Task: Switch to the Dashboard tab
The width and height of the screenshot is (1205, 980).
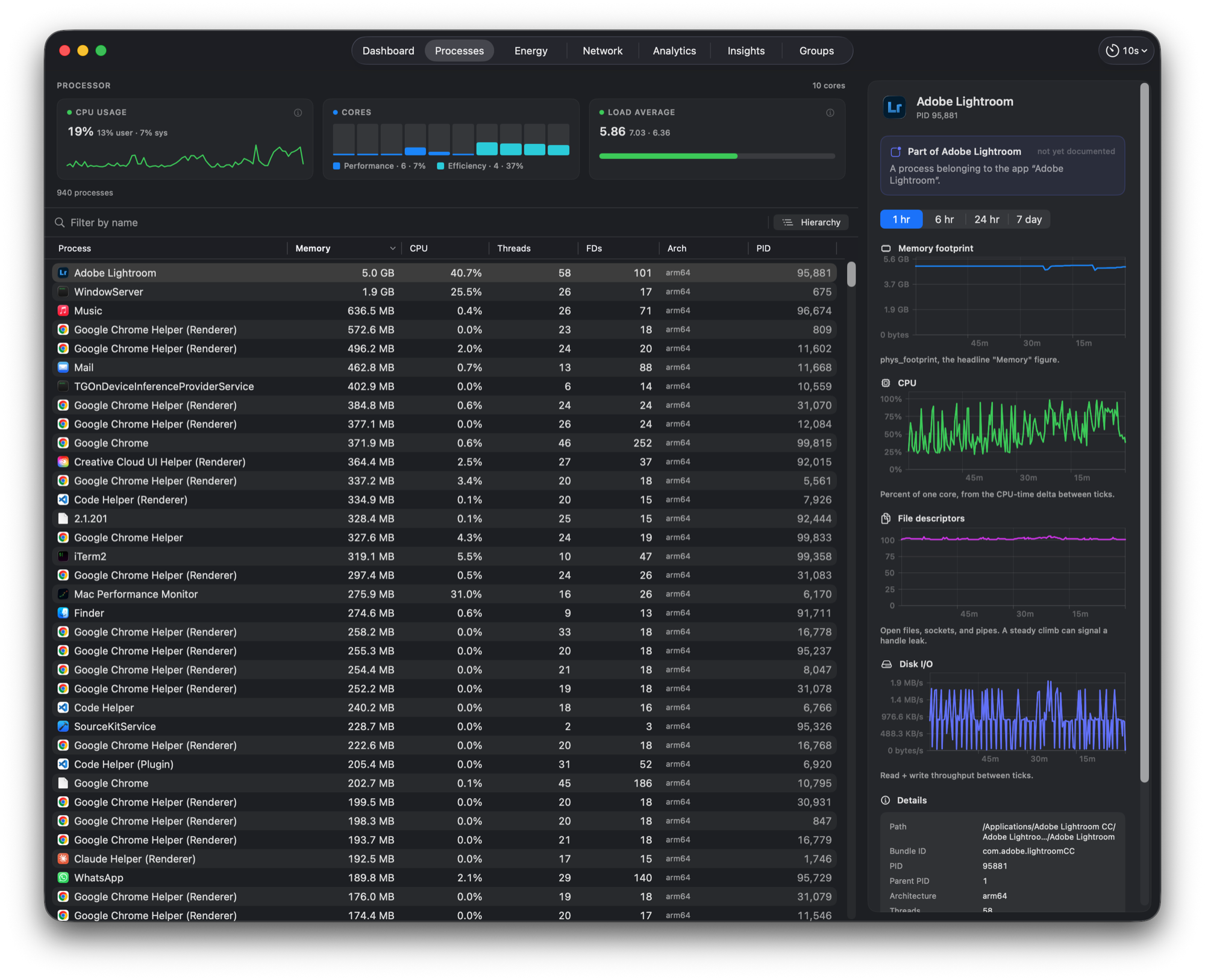Action: 389,51
